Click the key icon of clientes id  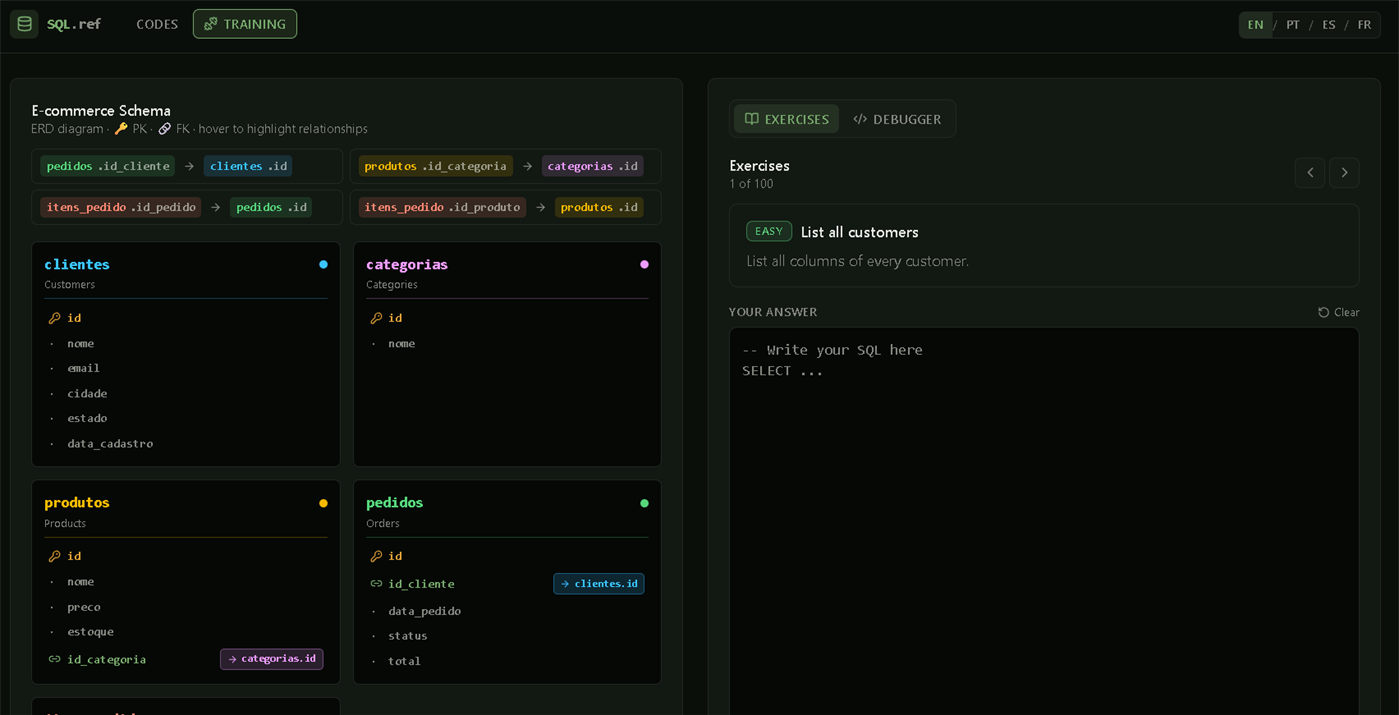tap(54, 318)
